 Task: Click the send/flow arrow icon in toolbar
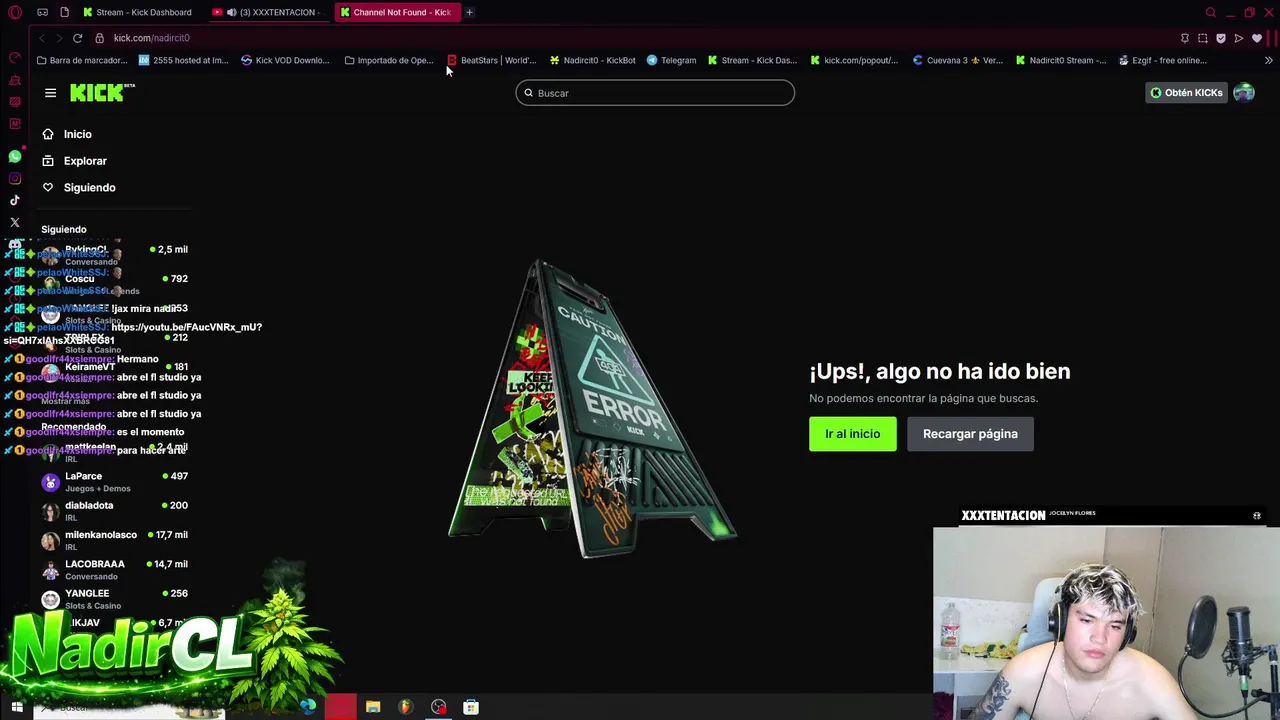1239,38
